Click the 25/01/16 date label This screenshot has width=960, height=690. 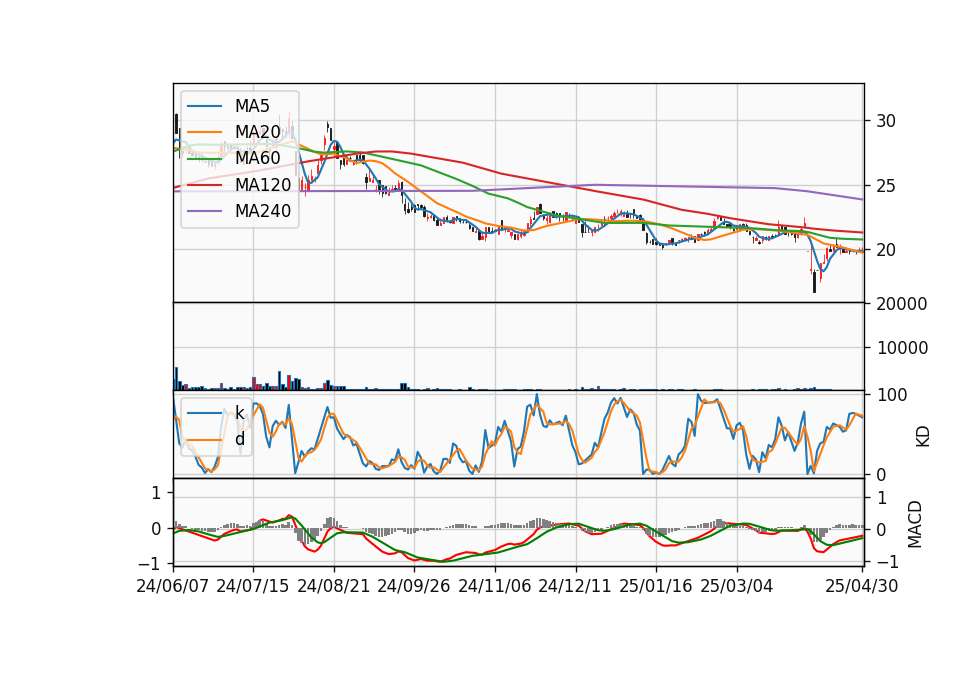coord(656,586)
